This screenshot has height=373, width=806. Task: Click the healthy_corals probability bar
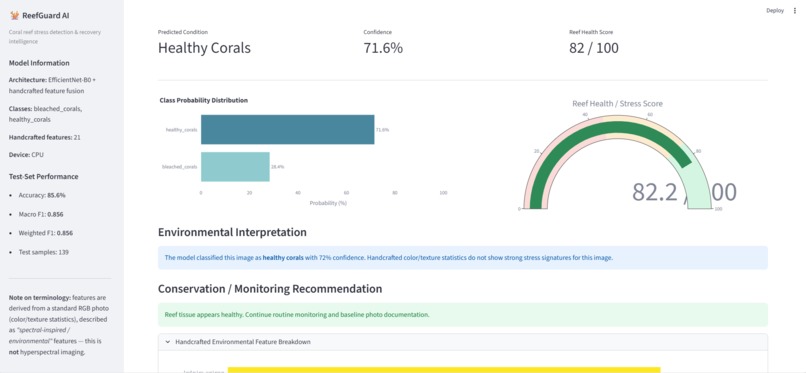click(287, 129)
